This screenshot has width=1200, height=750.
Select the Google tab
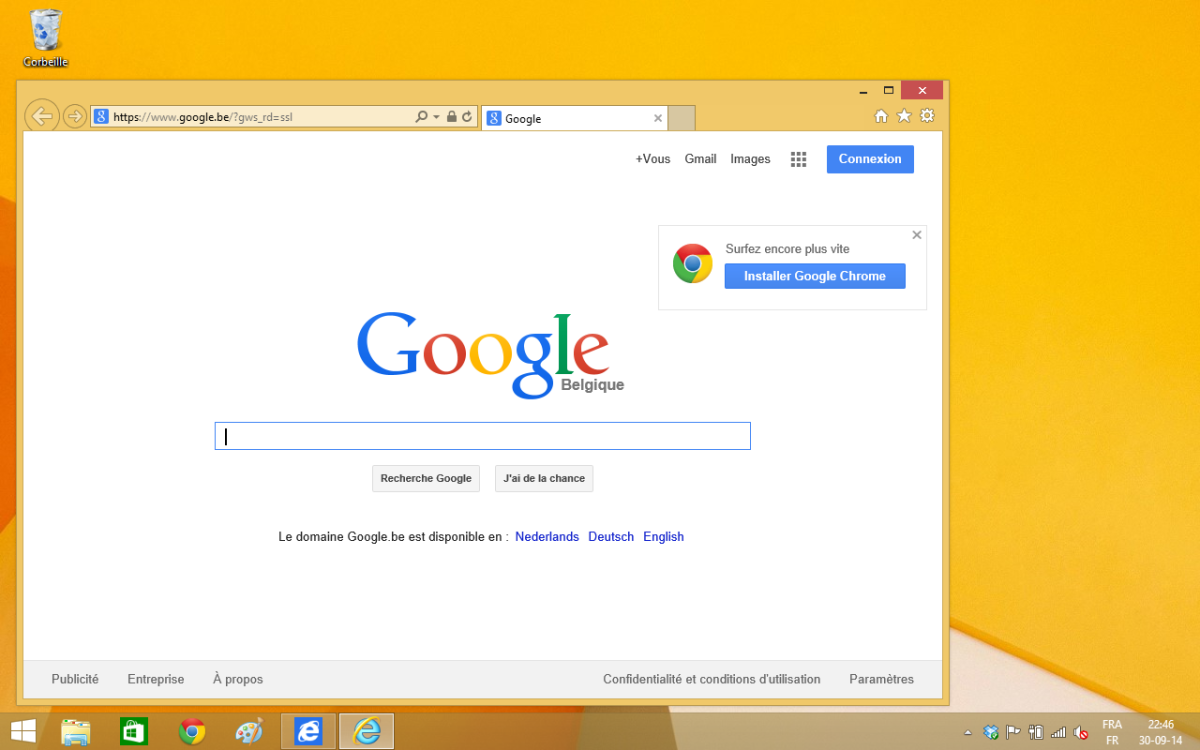570,118
